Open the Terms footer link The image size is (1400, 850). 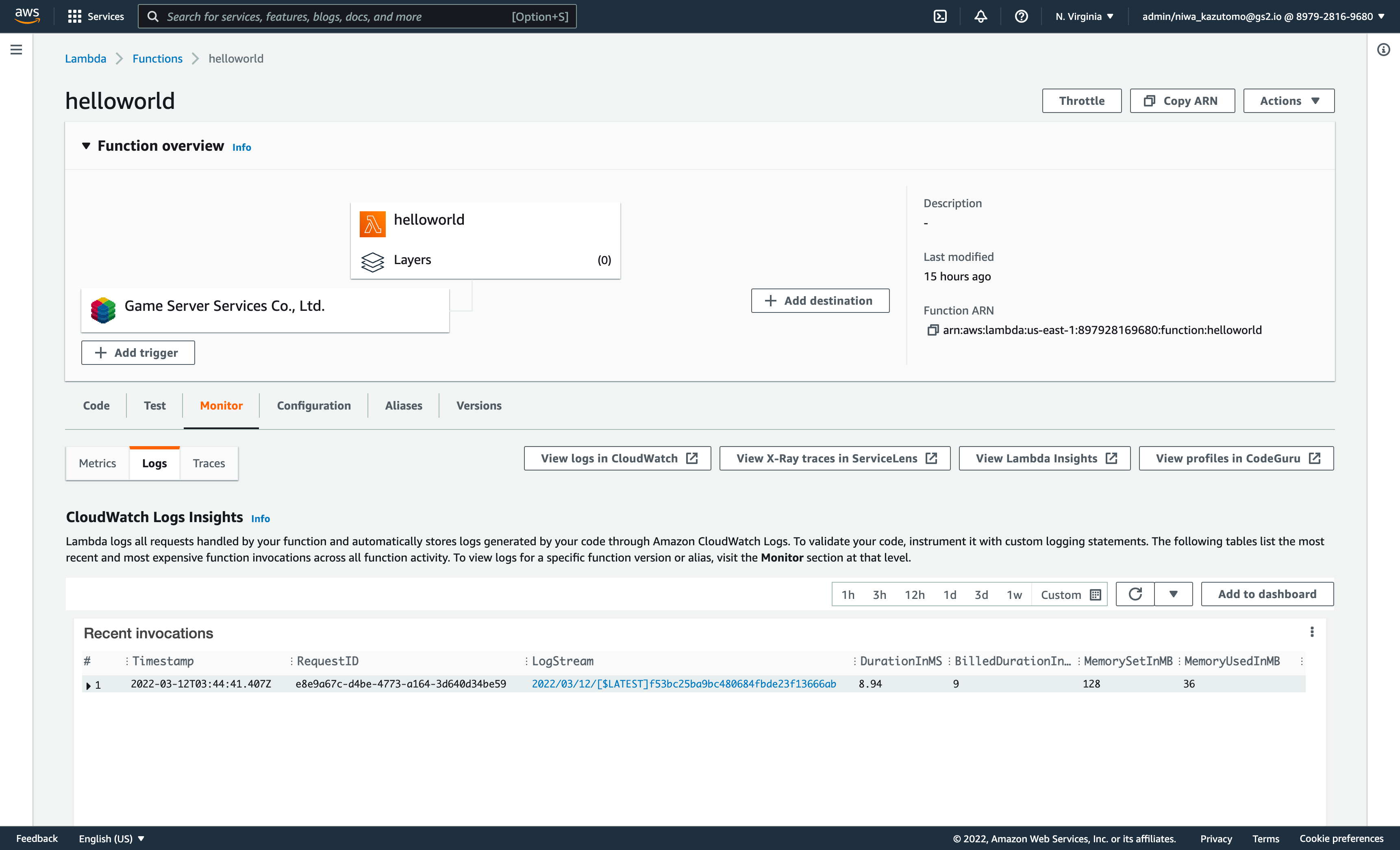tap(1265, 838)
